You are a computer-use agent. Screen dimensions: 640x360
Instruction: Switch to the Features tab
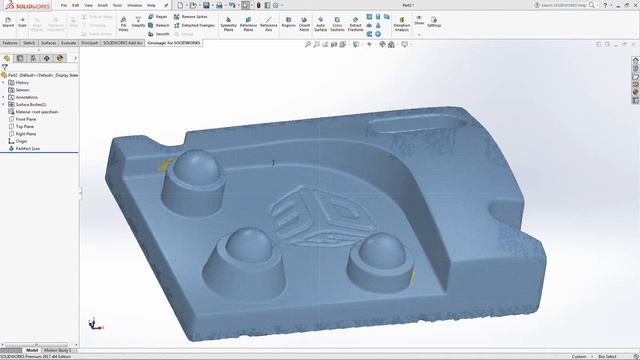coord(10,43)
